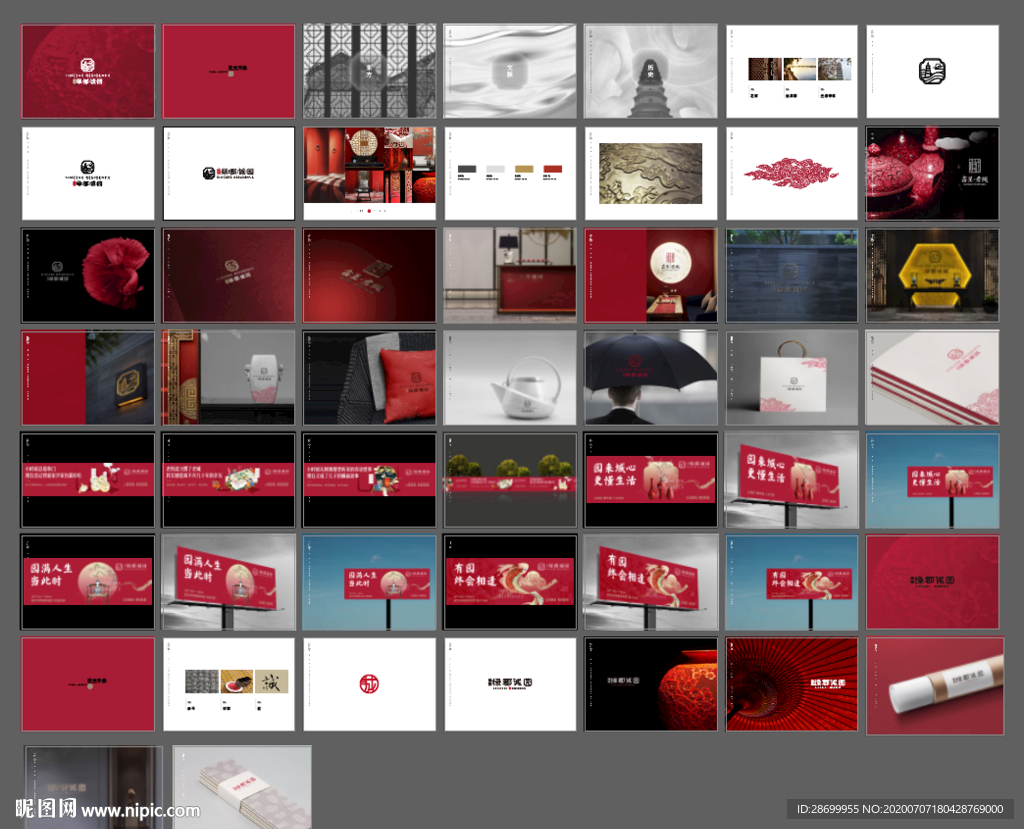
Task: Select the red cloud pattern slide
Action: click(x=792, y=173)
